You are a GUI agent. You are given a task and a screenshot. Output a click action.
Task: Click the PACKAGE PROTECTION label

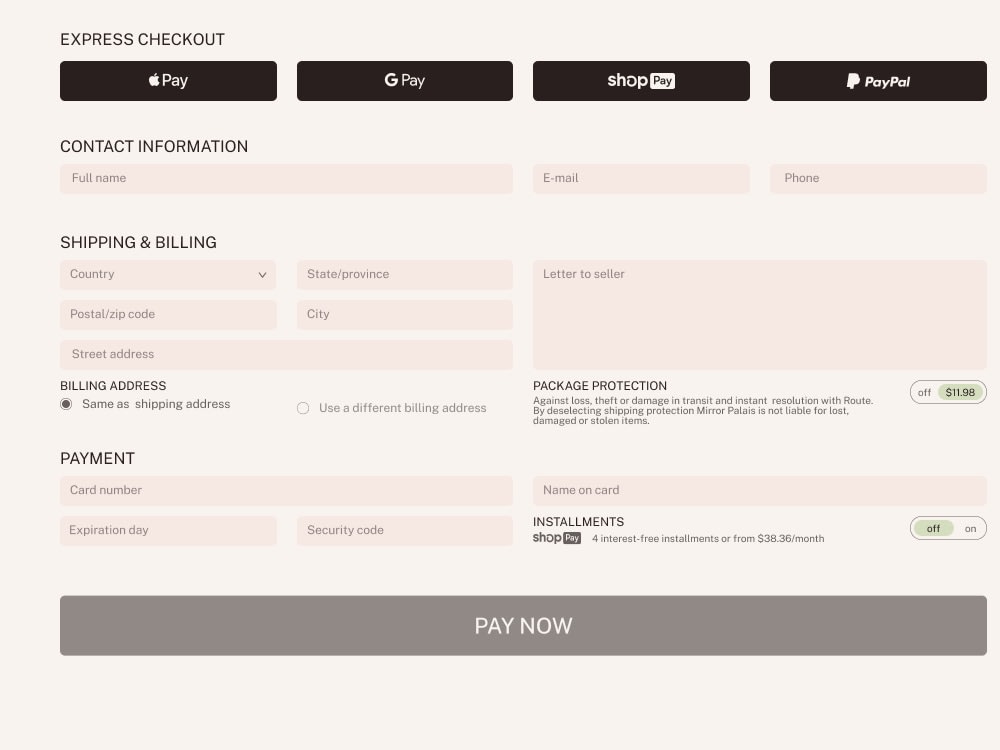pyautogui.click(x=600, y=386)
